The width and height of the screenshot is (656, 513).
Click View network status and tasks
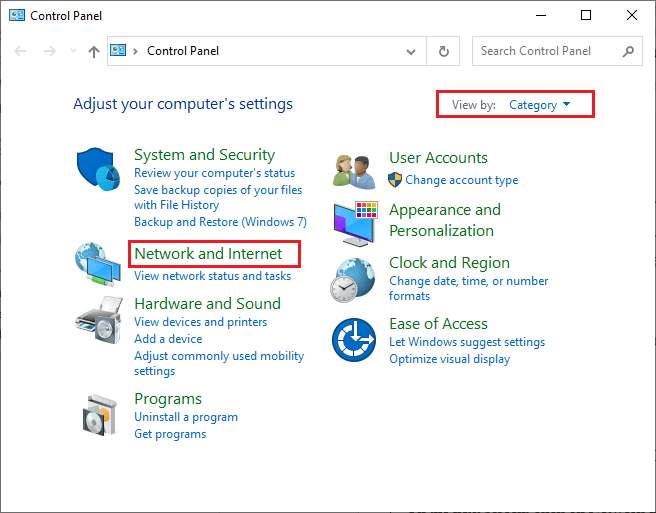212,276
